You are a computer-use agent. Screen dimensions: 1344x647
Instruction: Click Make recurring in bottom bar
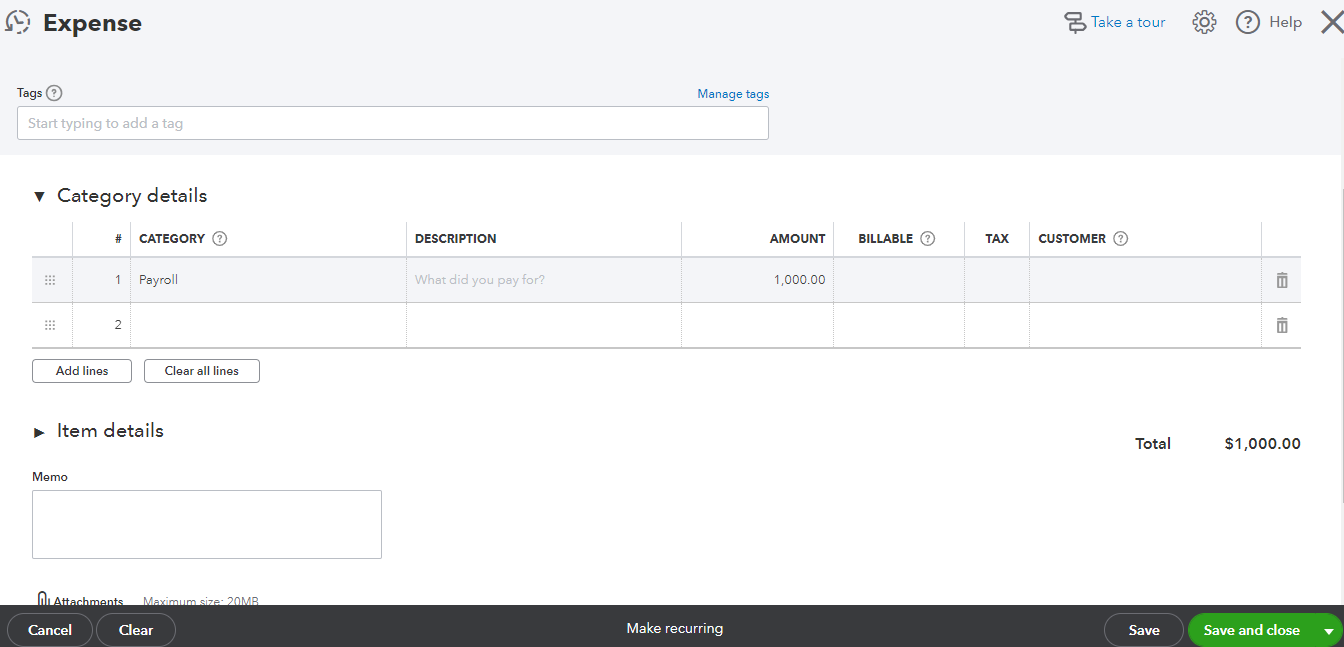pos(674,629)
